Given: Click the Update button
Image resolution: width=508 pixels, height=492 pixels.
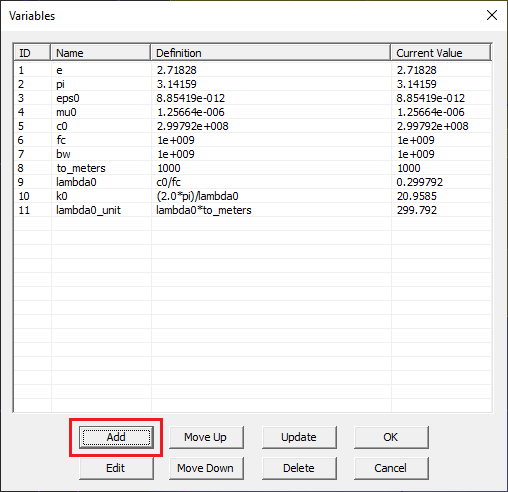Looking at the screenshot, I should pos(299,437).
